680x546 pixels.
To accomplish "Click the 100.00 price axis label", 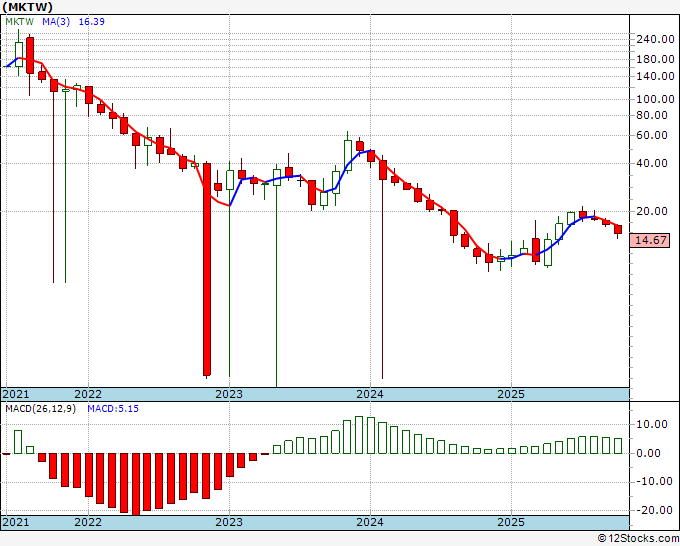I will (x=655, y=99).
